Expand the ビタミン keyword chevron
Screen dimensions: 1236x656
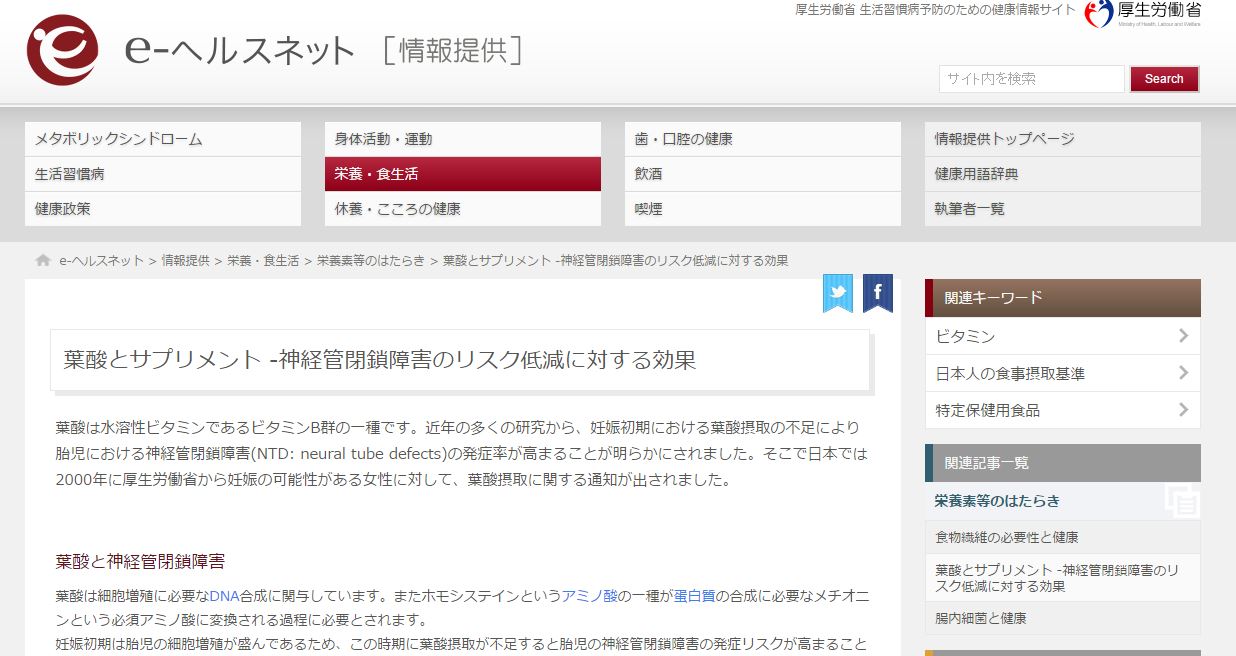click(1183, 336)
